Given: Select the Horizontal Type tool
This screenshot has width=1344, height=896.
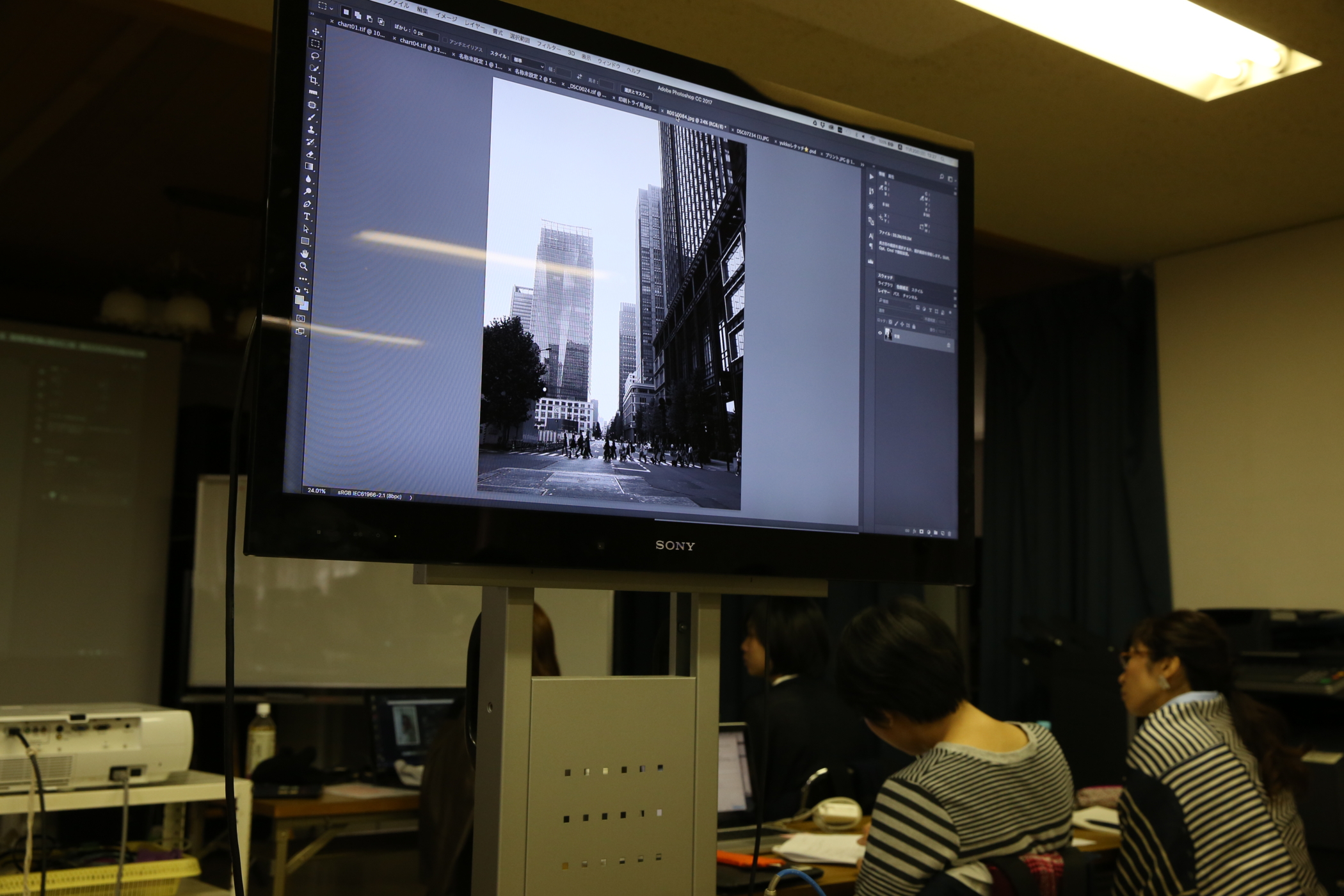Looking at the screenshot, I should [307, 216].
